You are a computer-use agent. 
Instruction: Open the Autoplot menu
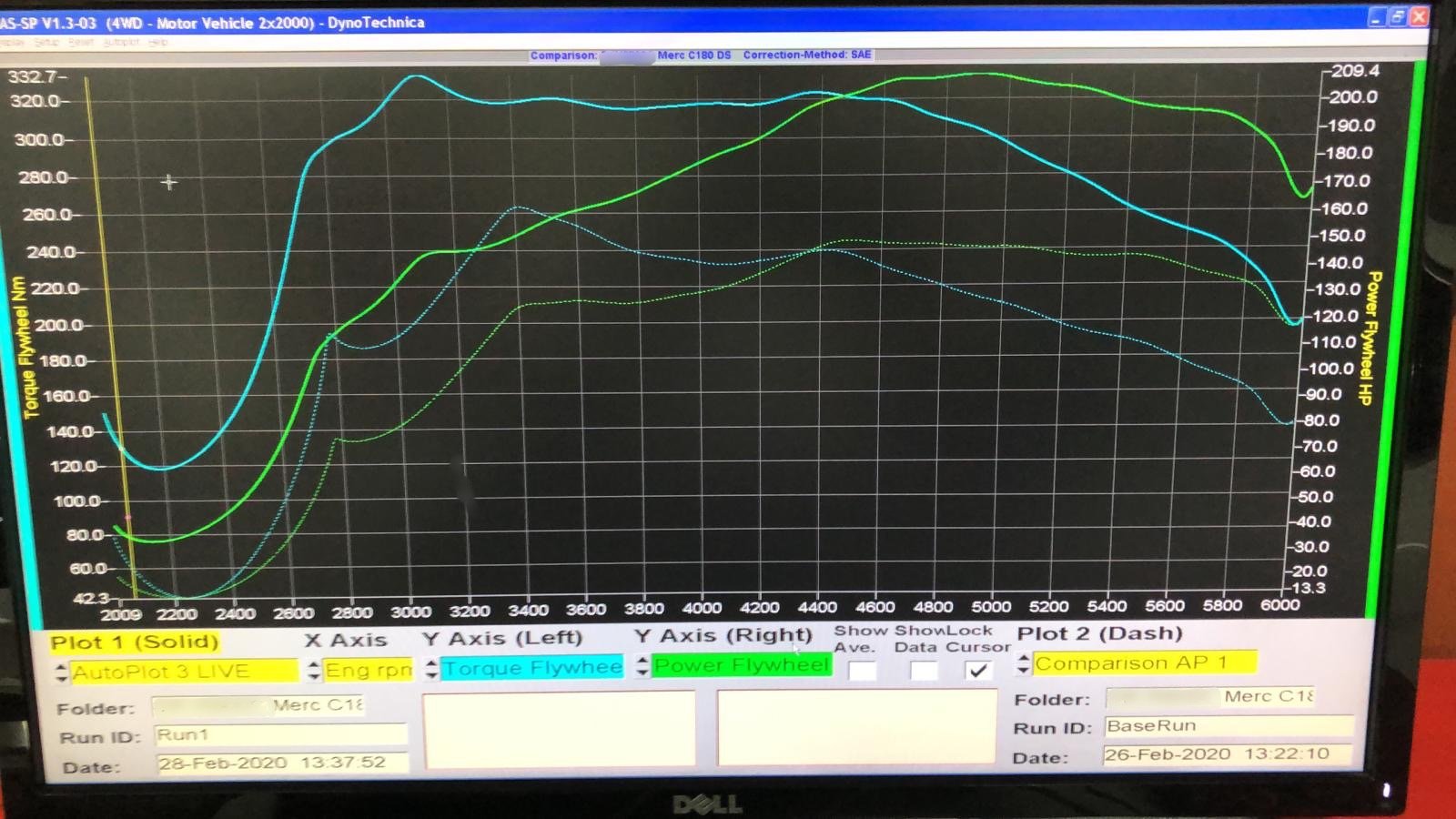(x=121, y=42)
